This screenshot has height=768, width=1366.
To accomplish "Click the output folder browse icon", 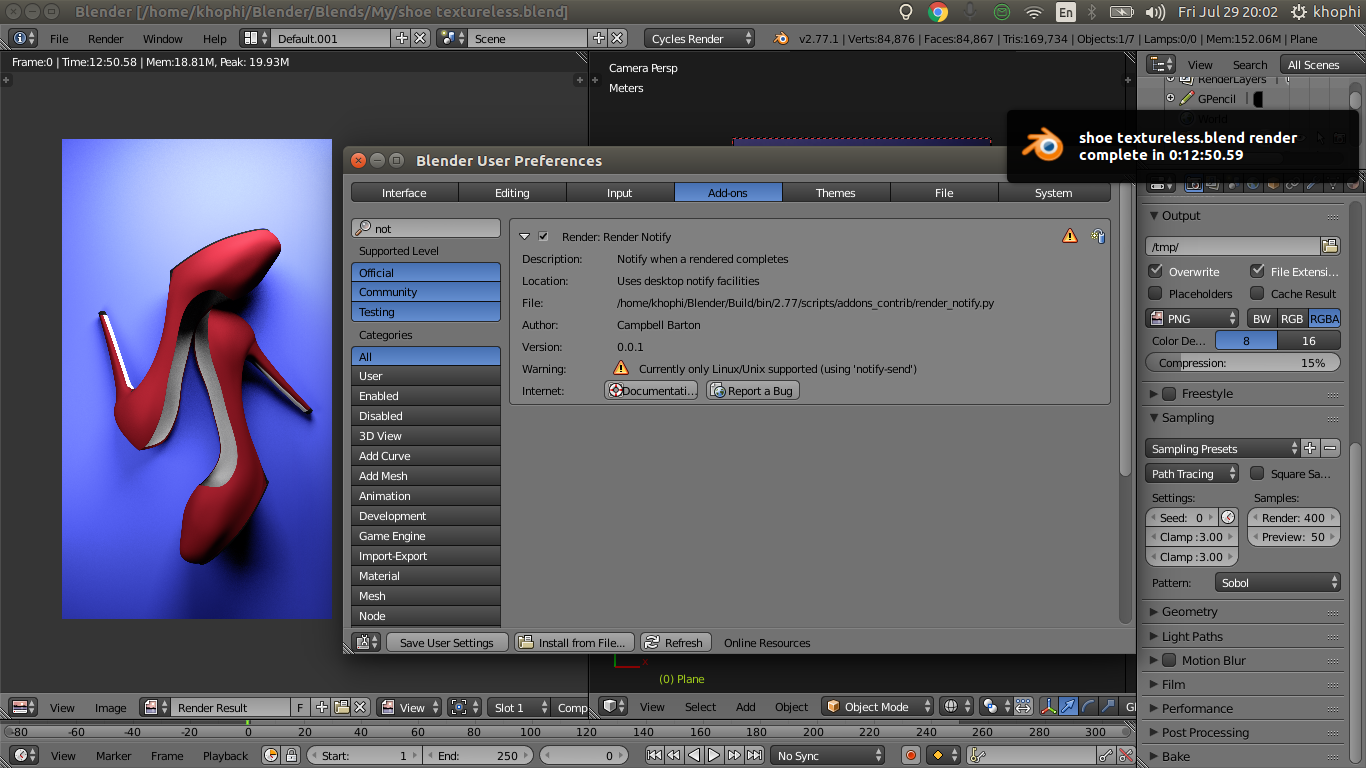I will click(1330, 246).
